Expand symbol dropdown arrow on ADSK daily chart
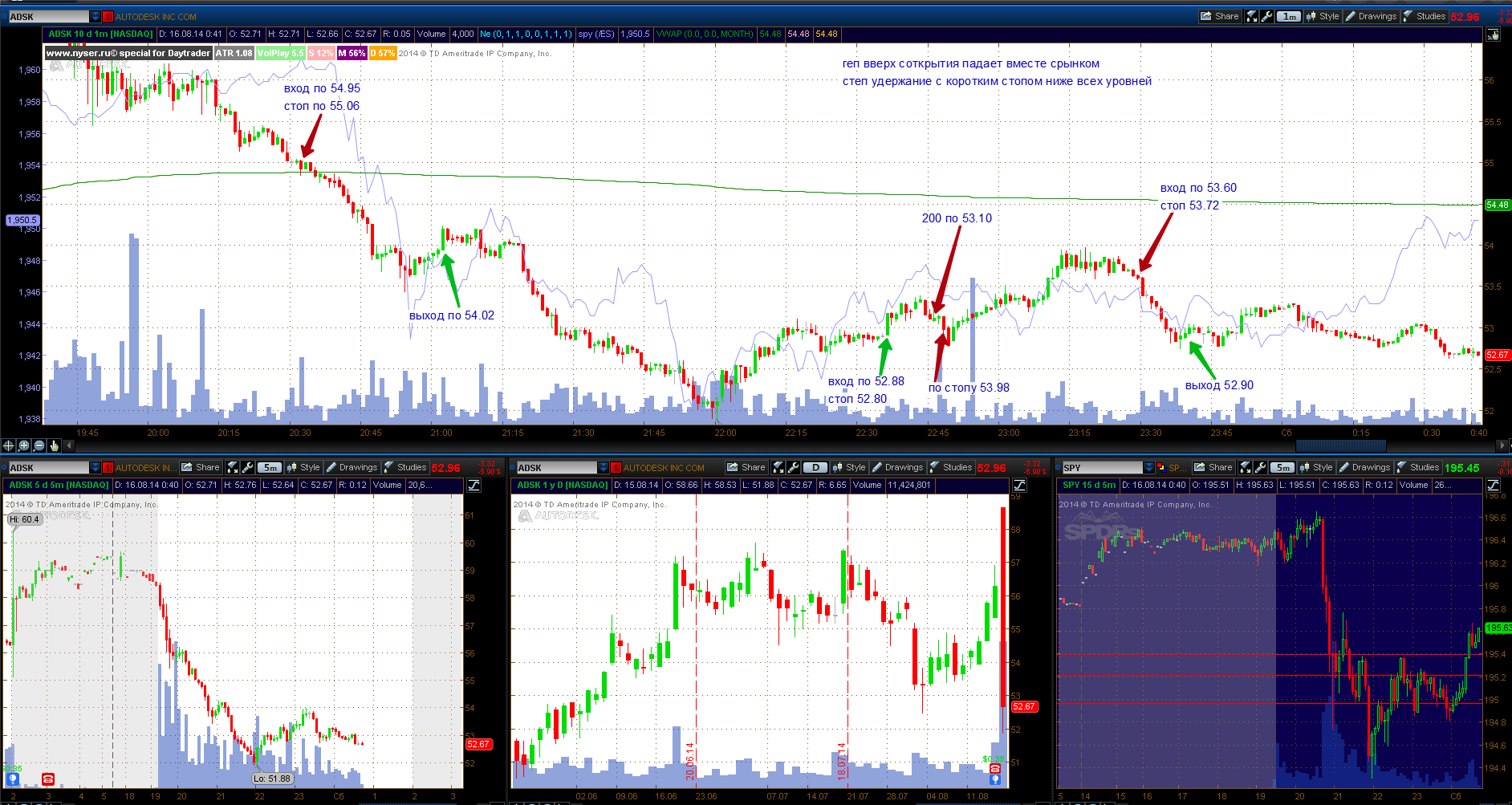1512x805 pixels. (604, 468)
